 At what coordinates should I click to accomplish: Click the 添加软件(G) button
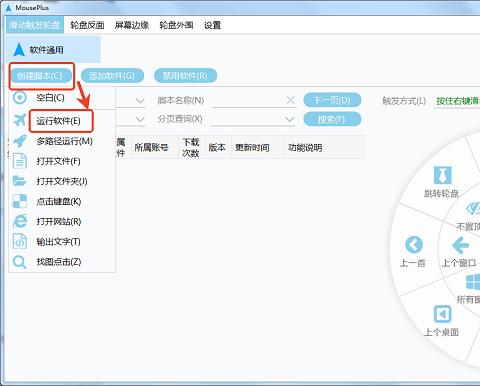(112, 76)
